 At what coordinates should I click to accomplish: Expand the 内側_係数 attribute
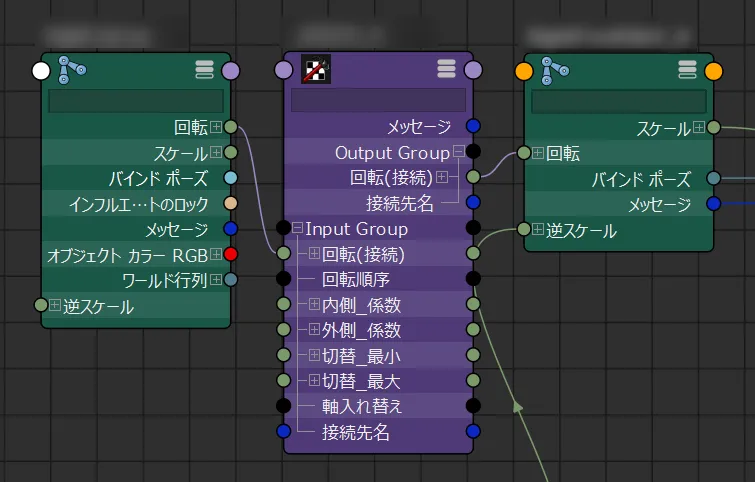pyautogui.click(x=314, y=304)
